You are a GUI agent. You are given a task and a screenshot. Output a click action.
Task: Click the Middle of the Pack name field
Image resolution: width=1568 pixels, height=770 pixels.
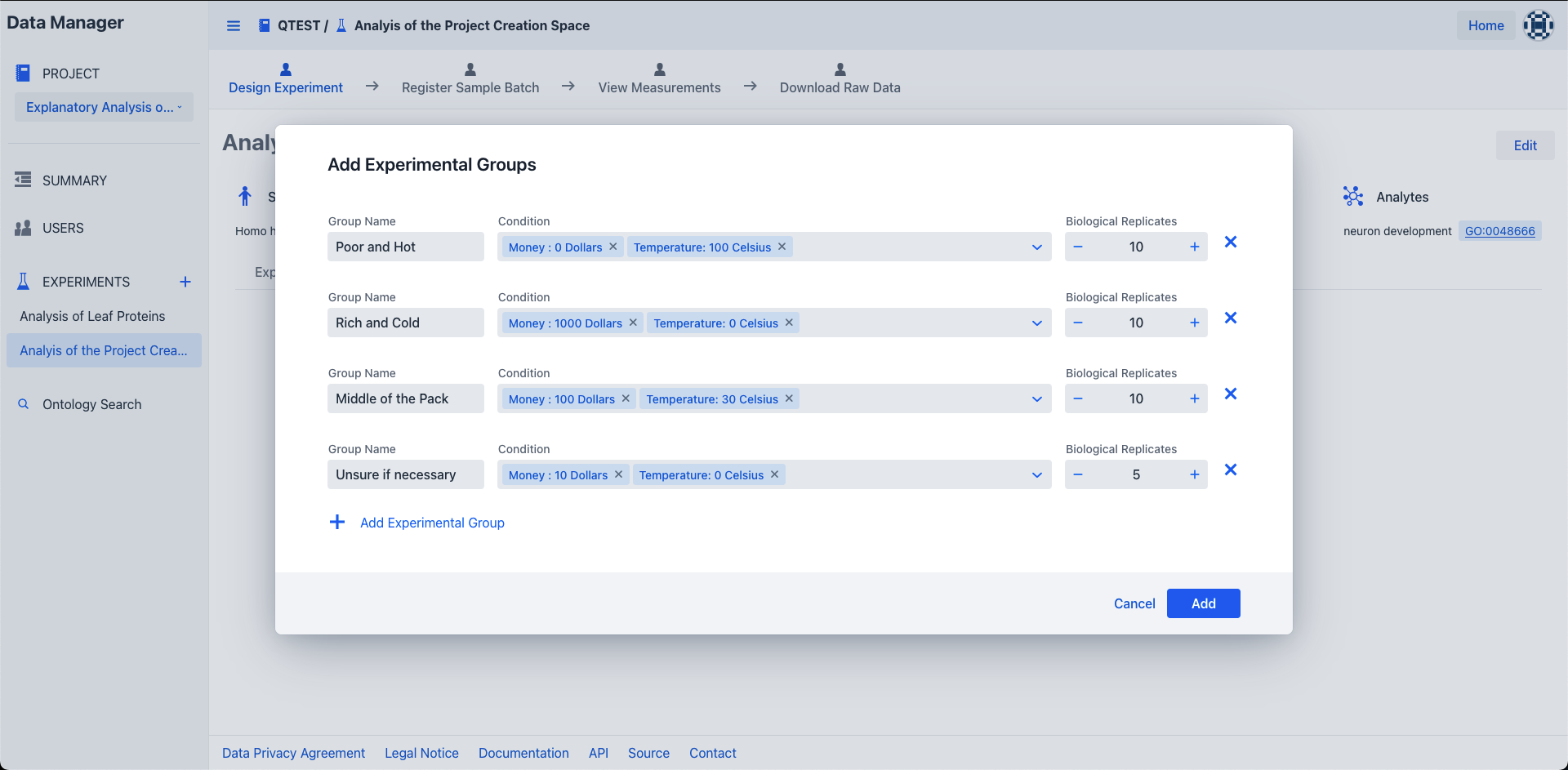click(405, 398)
